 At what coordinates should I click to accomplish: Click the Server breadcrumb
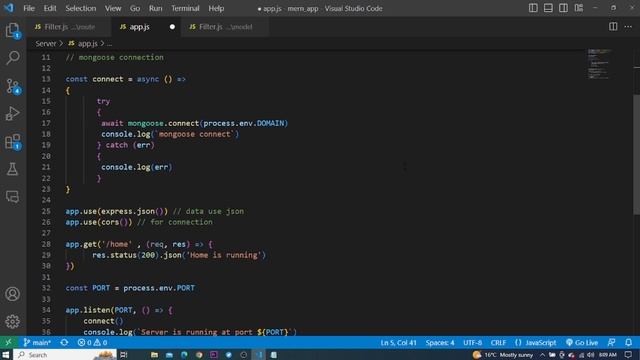tap(46, 43)
